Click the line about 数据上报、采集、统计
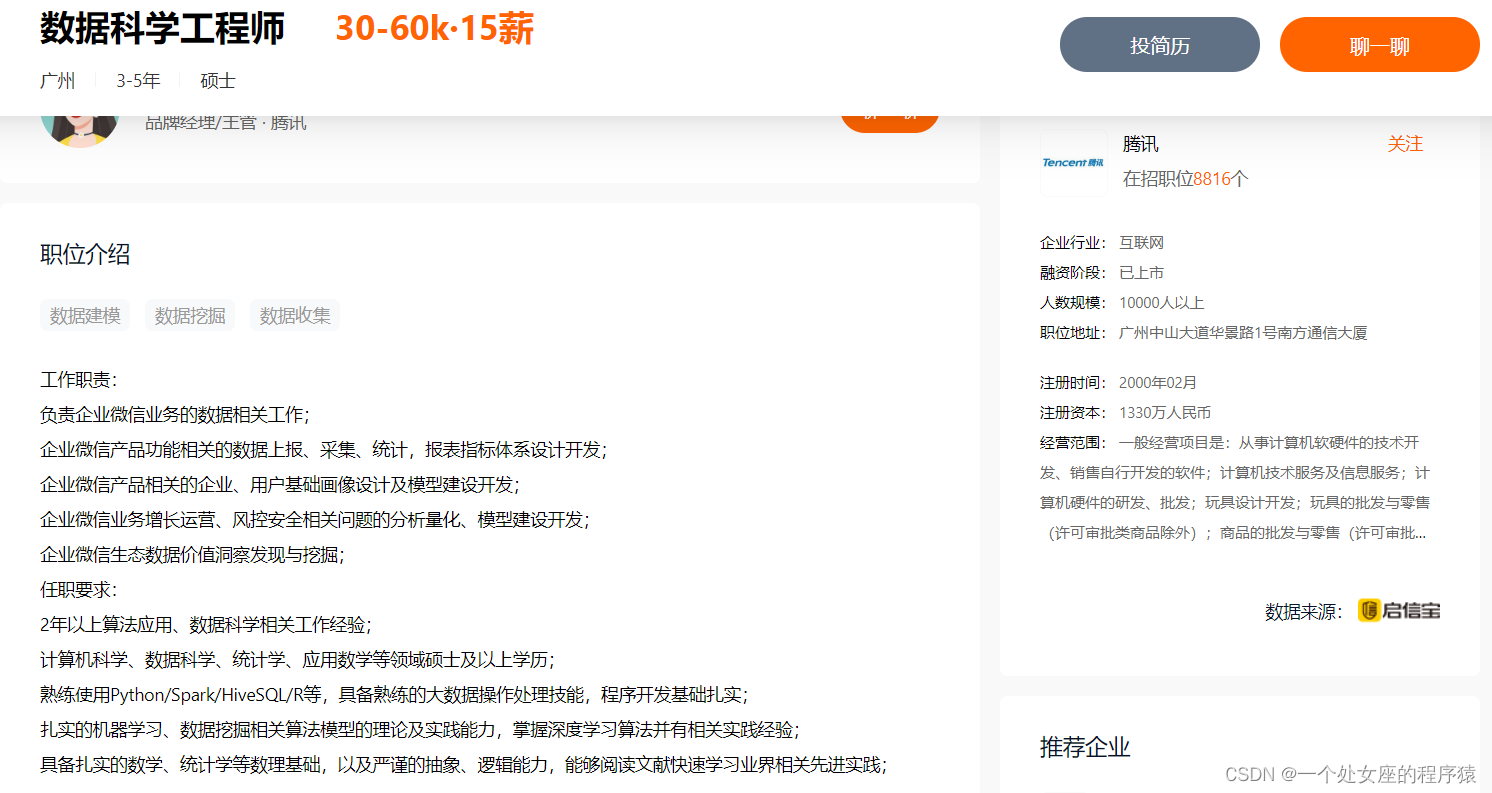The image size is (1492, 793). coord(323,450)
